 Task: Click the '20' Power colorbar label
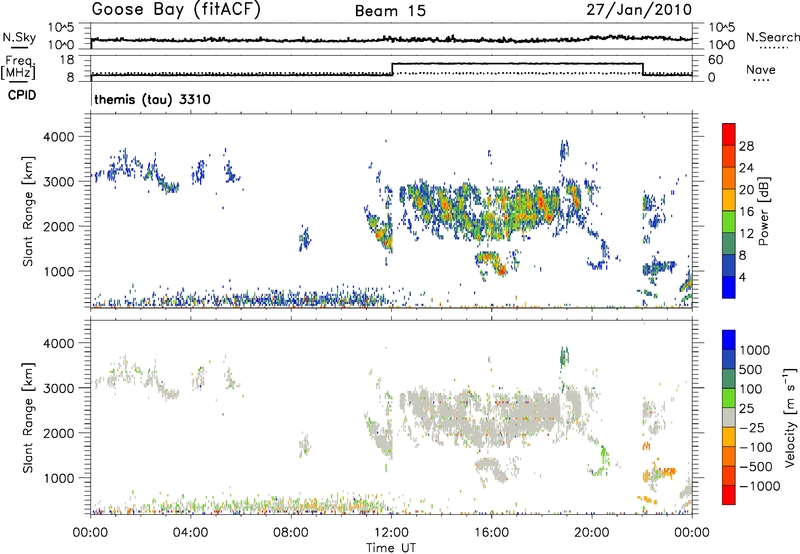(746, 190)
